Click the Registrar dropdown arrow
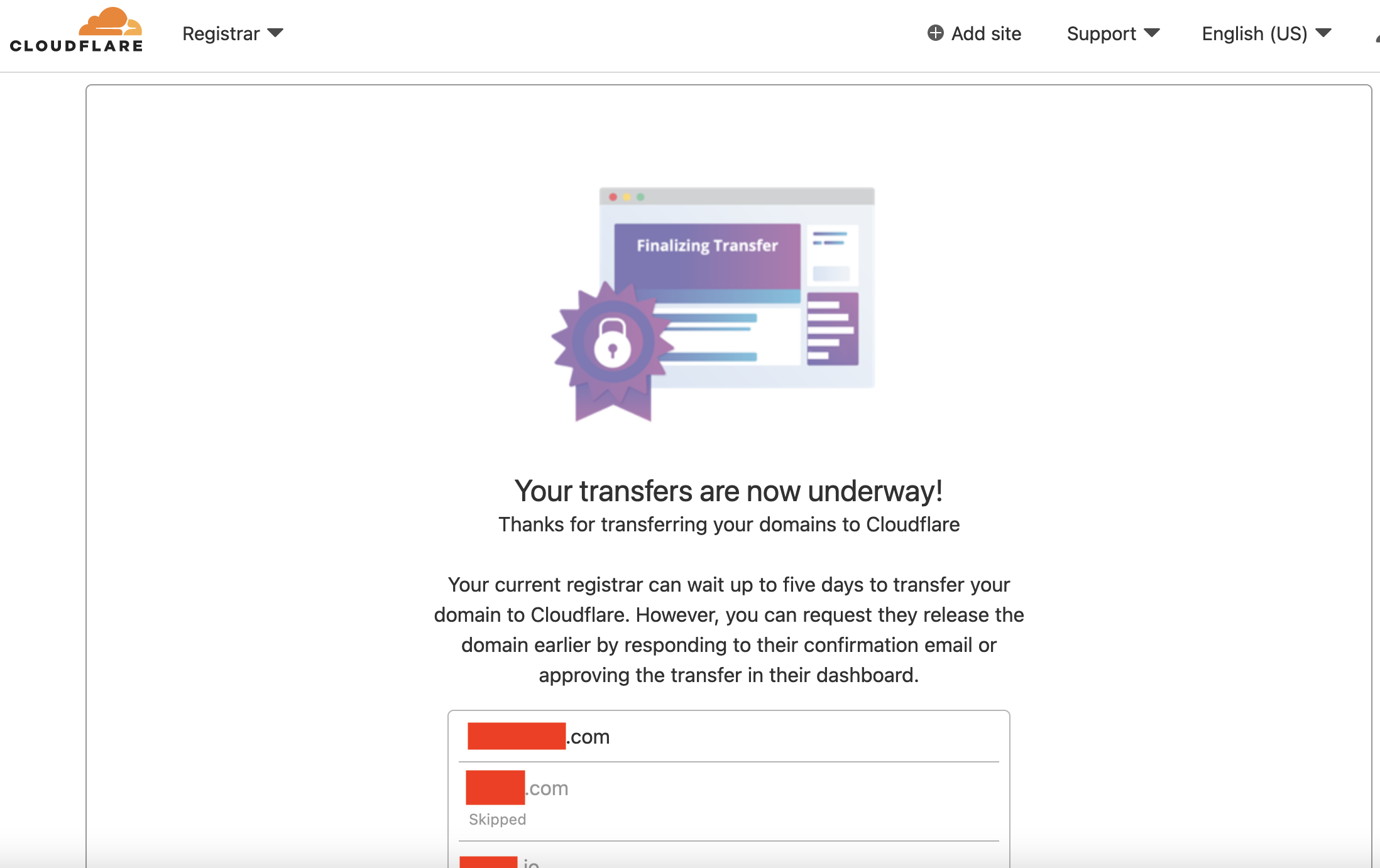Screen dimensions: 1380x868 pos(275,33)
